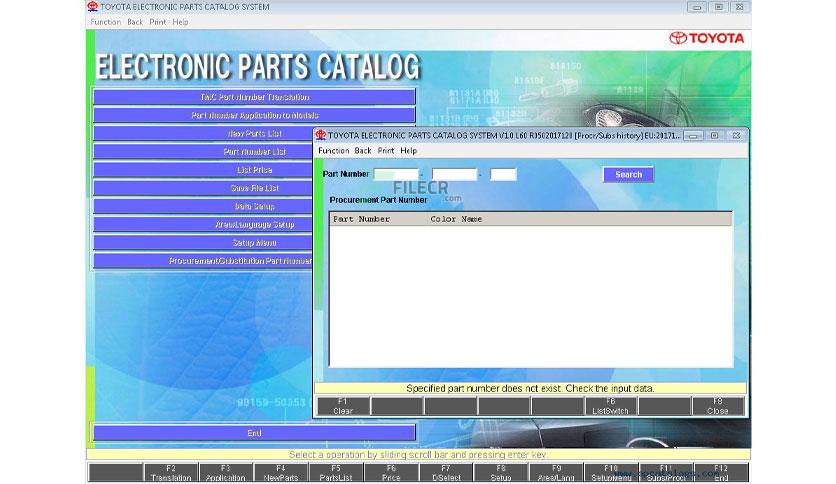
Task: Choose the List Price option
Action: click(x=203, y=170)
